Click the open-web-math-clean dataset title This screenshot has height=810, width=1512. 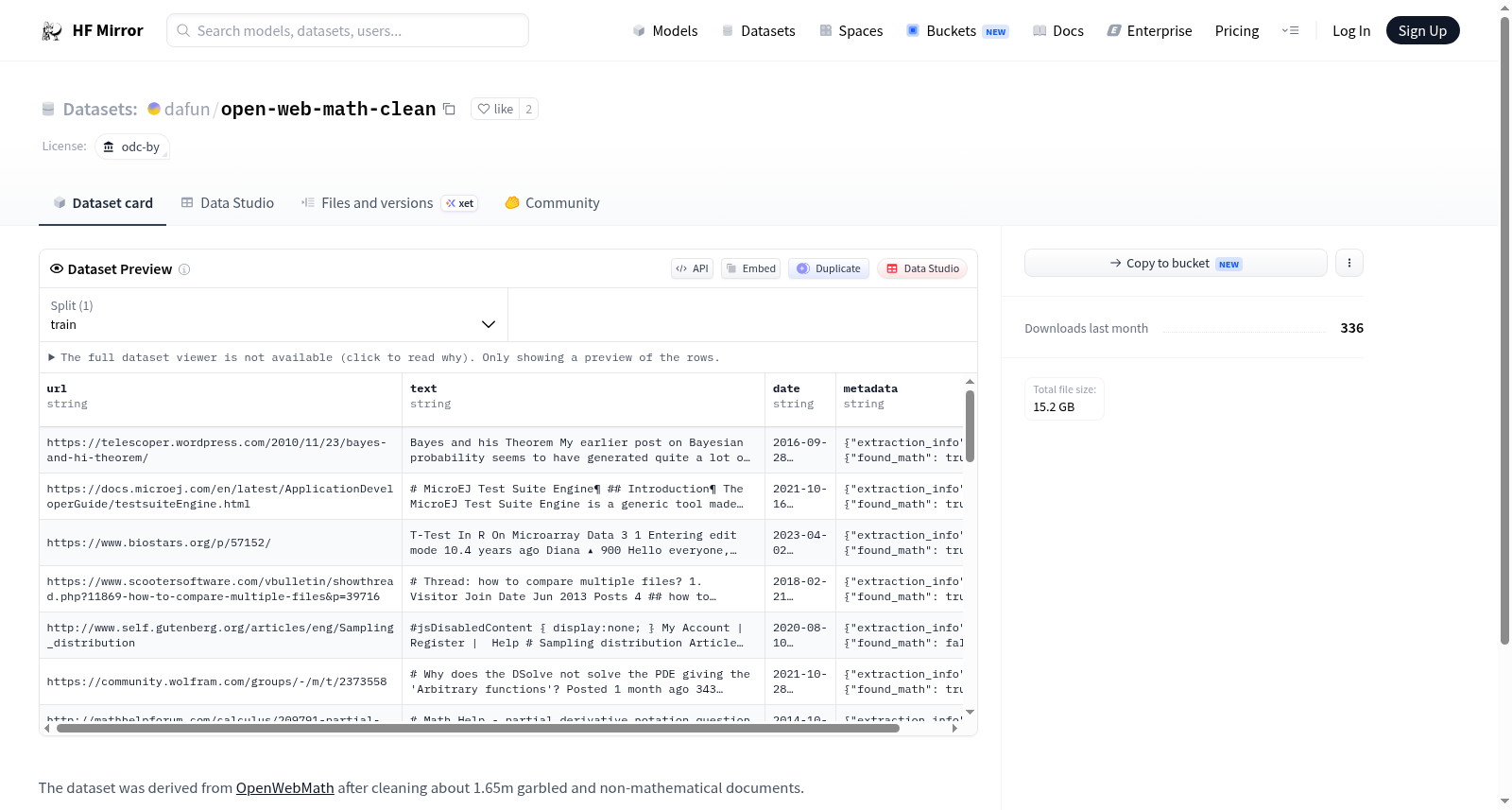pyautogui.click(x=328, y=110)
